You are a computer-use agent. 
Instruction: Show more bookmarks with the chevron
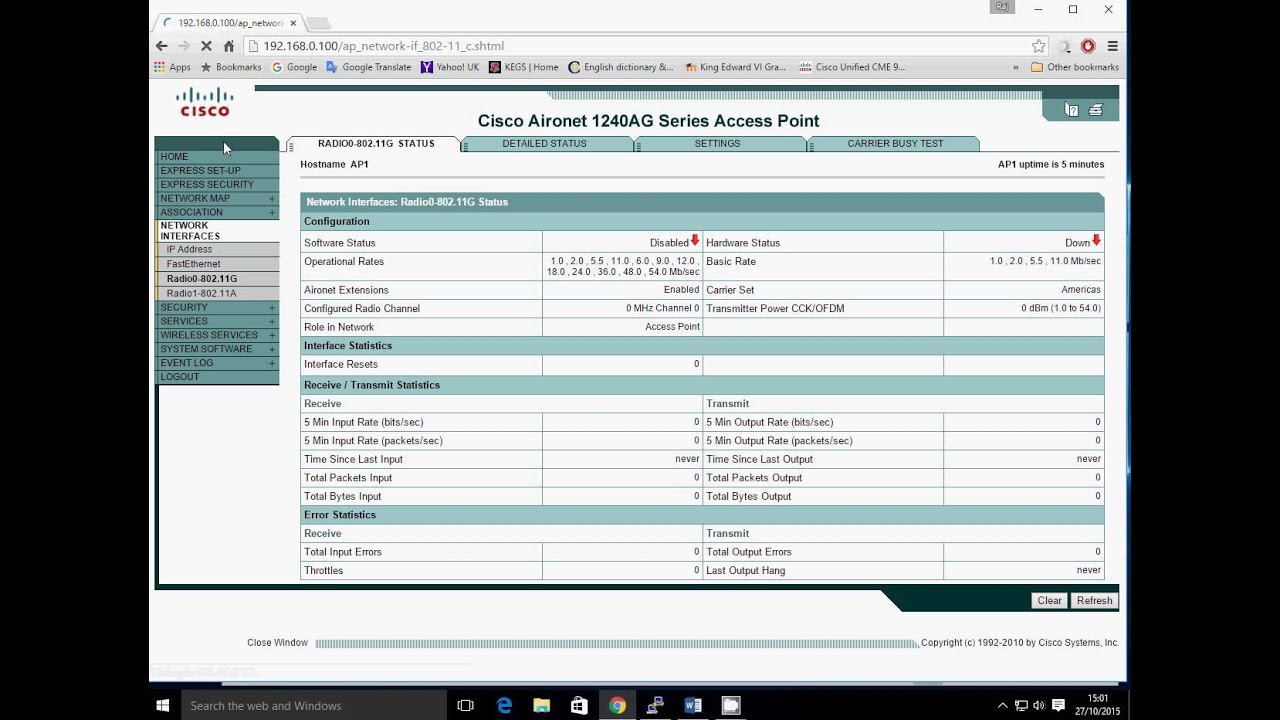[x=1016, y=67]
